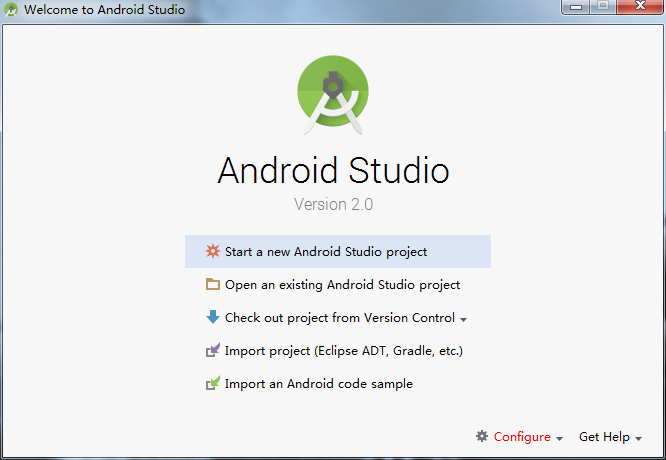Screen dimensions: 666x460
Task: Minimize the Welcome window
Action: (576, 6)
